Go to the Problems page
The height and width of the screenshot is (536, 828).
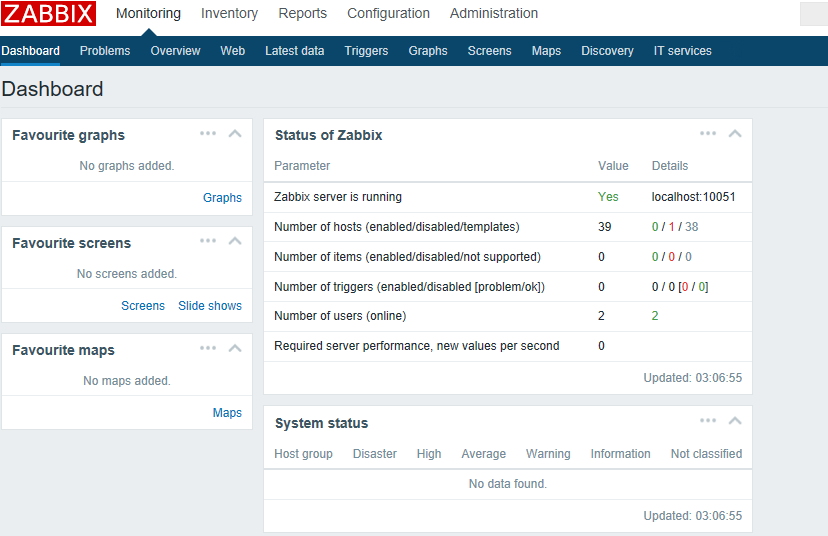coord(105,51)
